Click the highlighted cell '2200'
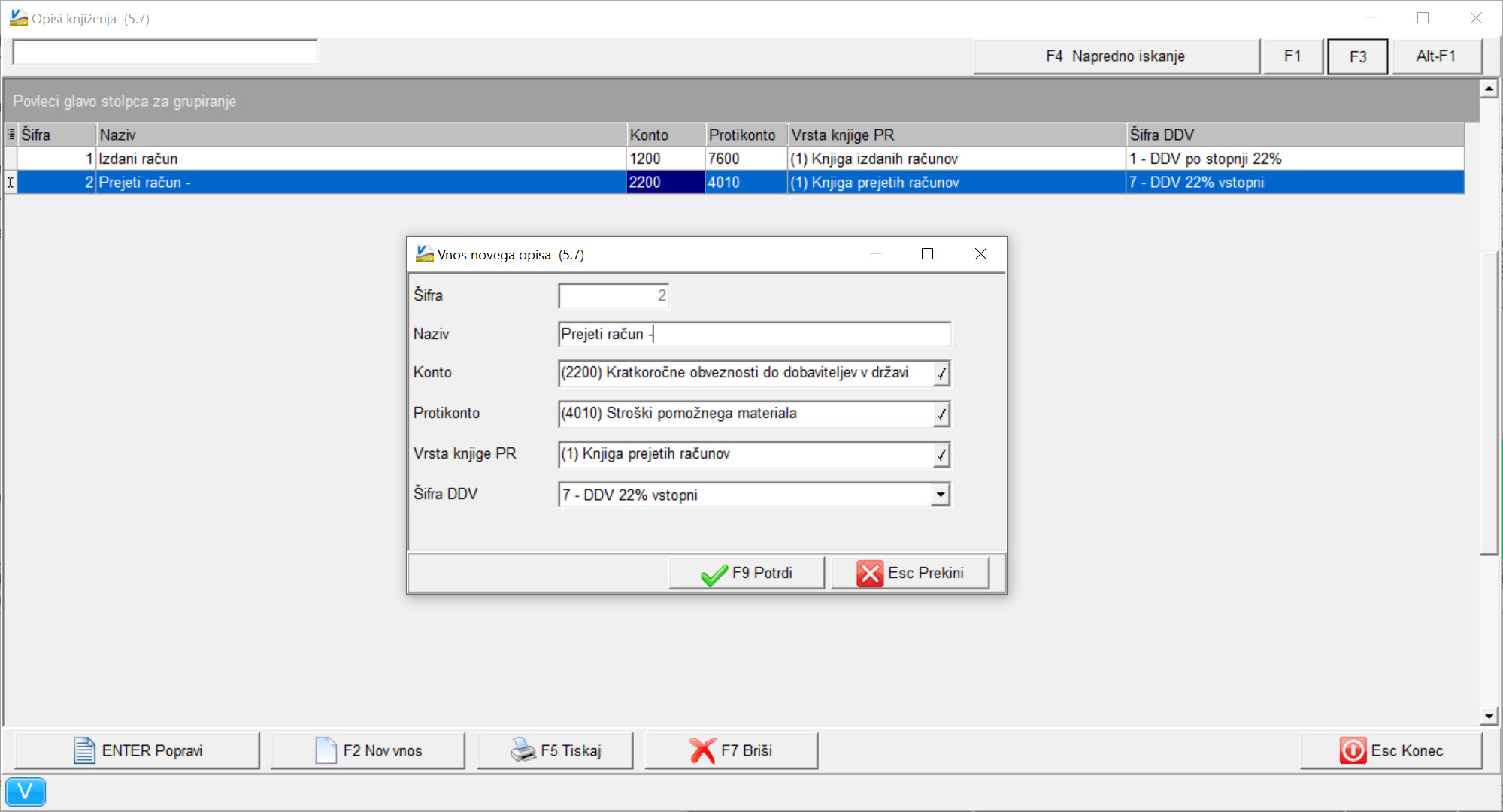 (666, 183)
